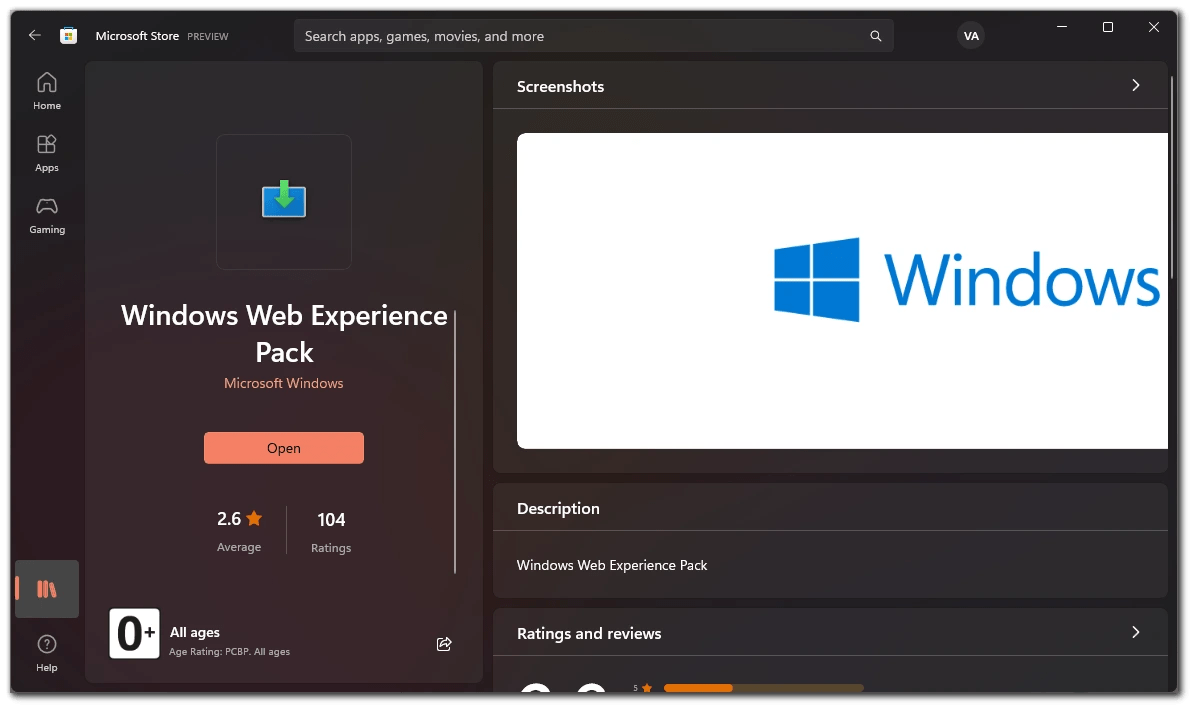Minimize the Microsoft Store window
This screenshot has height=711, width=1196.
[1062, 27]
